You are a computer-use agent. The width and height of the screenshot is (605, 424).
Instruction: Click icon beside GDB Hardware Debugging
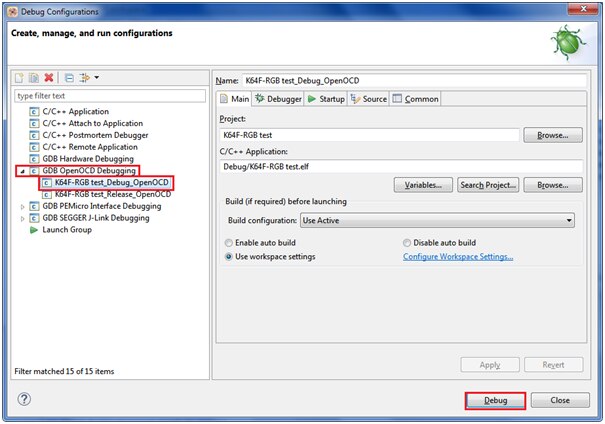(34, 159)
